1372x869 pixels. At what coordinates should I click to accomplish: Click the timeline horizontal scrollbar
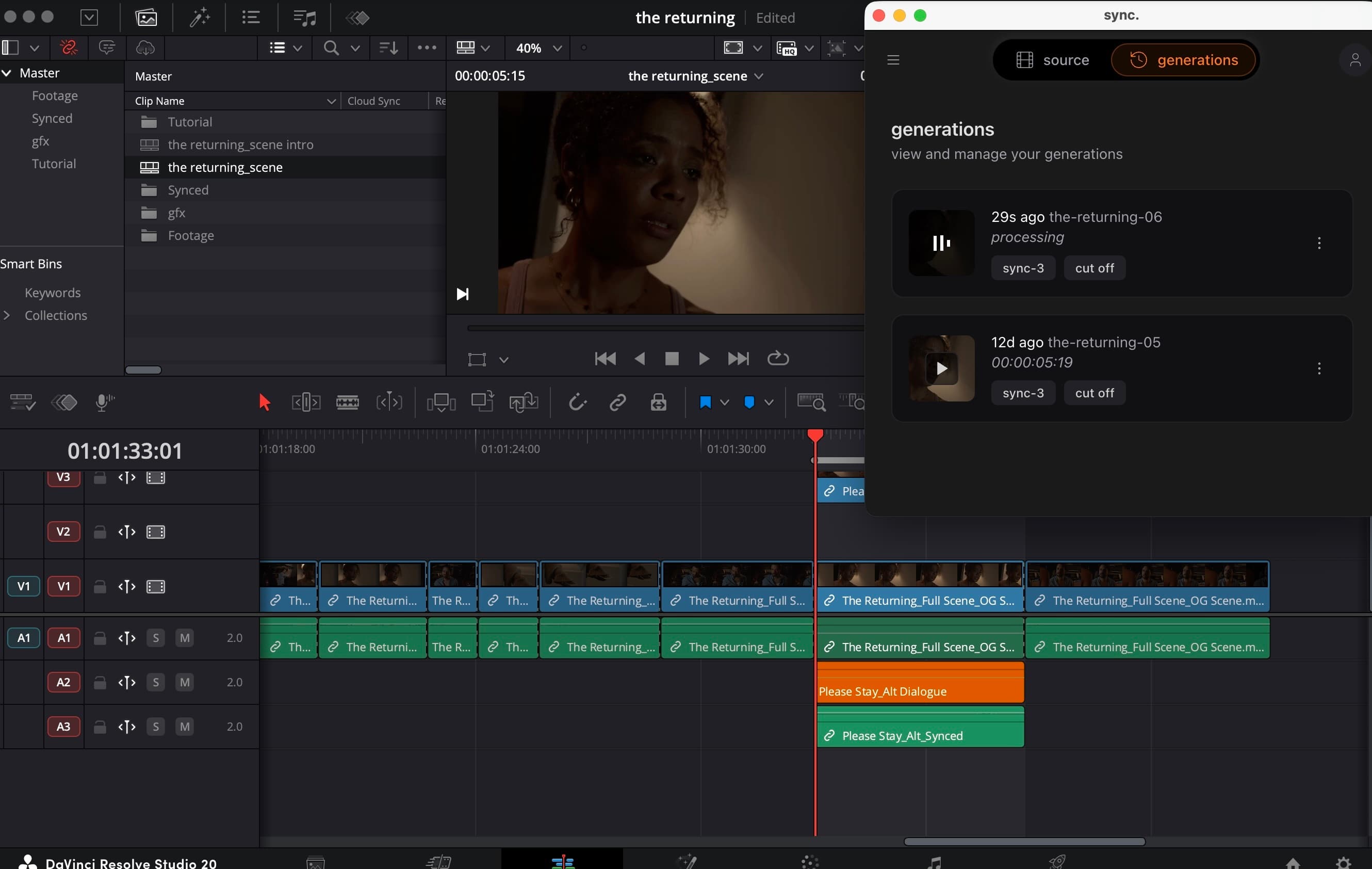(1024, 842)
